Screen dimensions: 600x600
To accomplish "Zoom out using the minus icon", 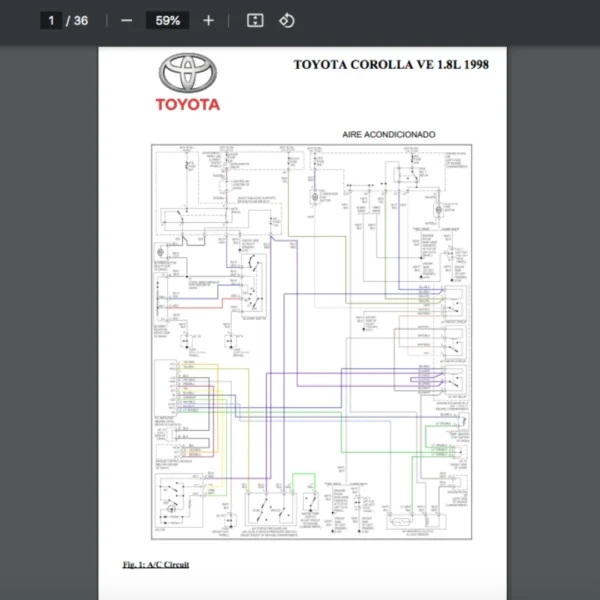I will [126, 21].
